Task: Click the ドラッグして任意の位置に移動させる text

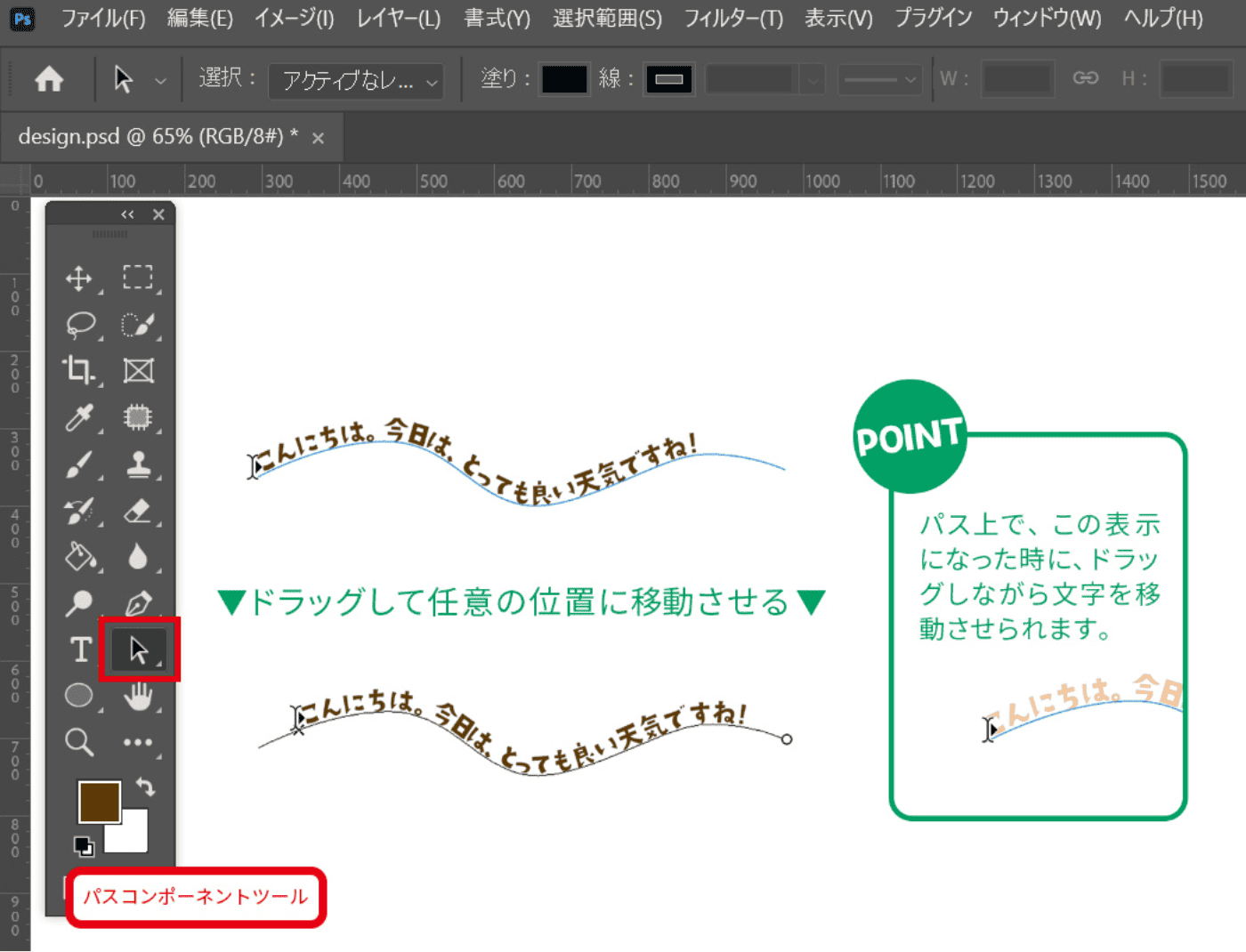Action: pyautogui.click(x=521, y=602)
